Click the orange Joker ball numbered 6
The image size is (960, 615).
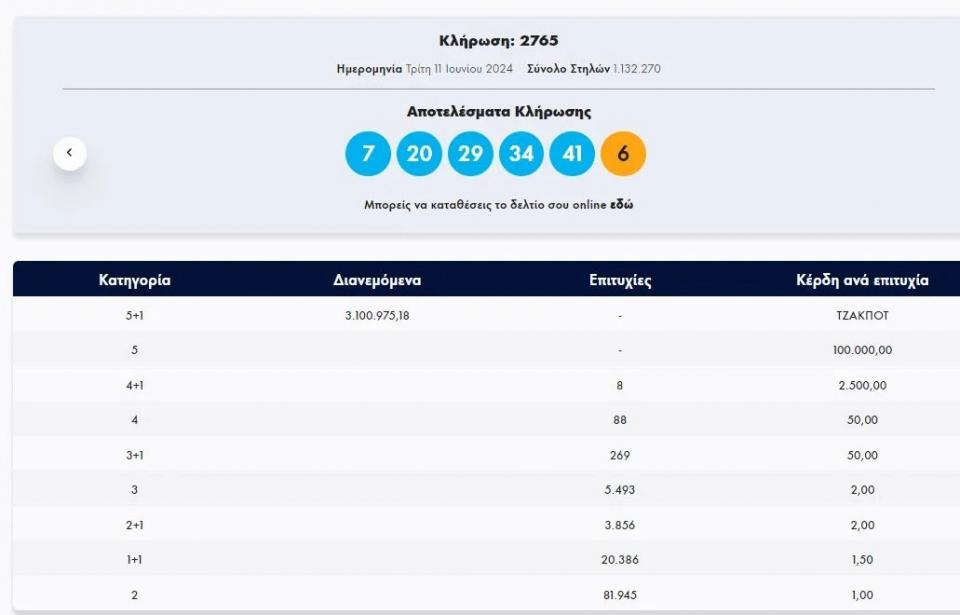pyautogui.click(x=623, y=154)
